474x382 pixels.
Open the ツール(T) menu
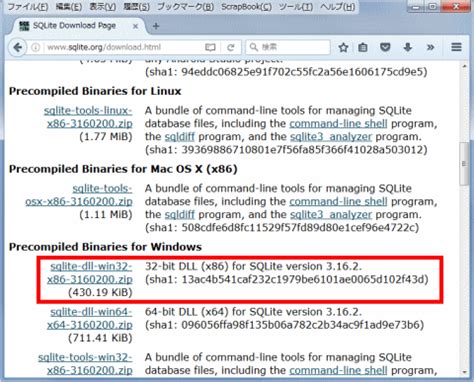296,7
